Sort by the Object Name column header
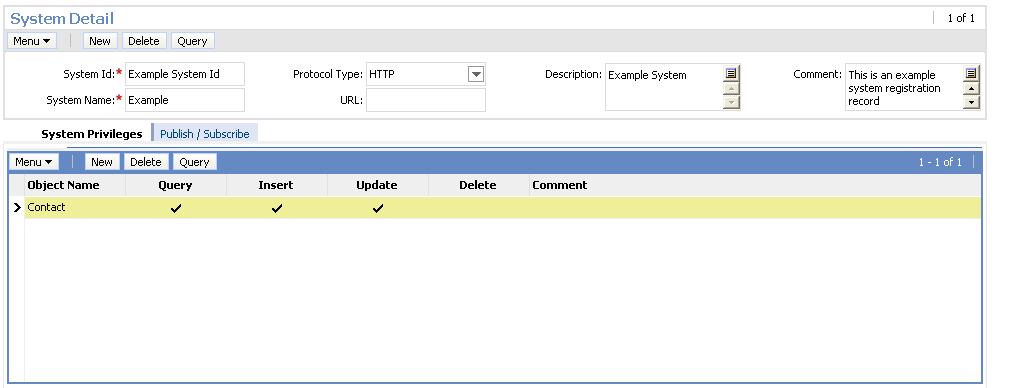 tap(63, 185)
